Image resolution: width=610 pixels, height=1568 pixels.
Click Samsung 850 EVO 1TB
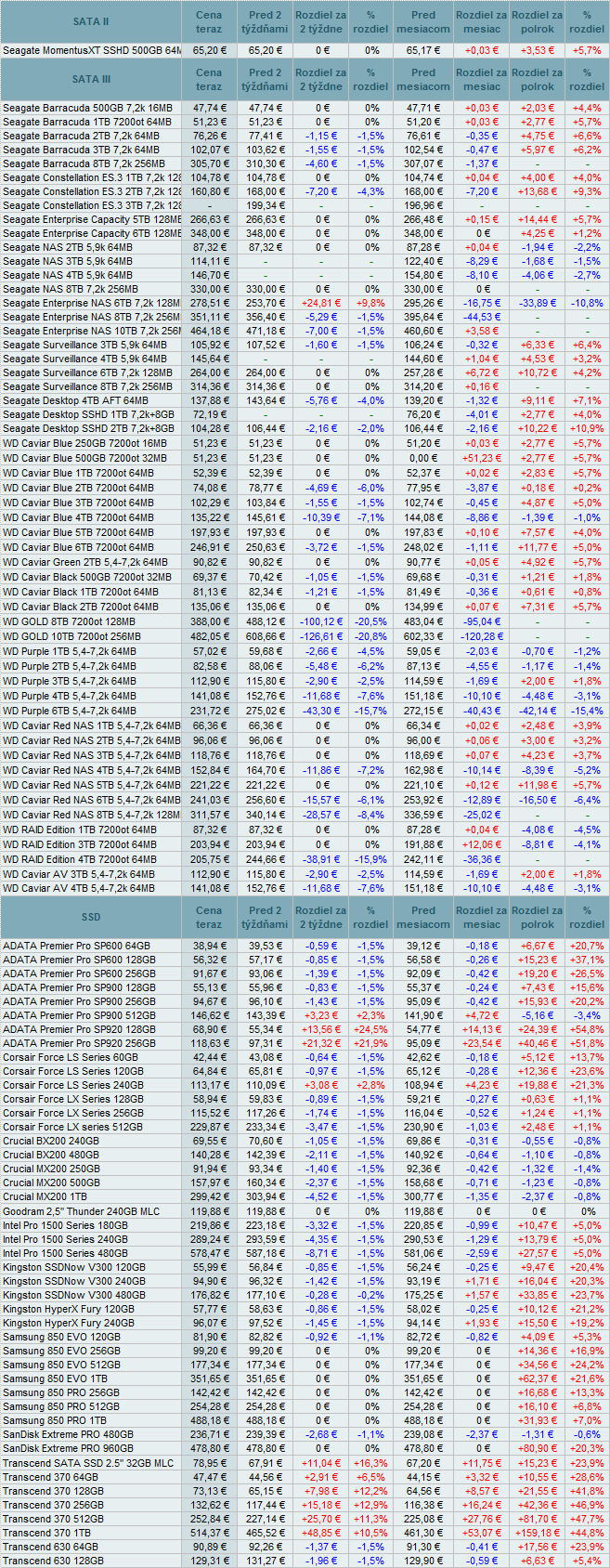53,1379
